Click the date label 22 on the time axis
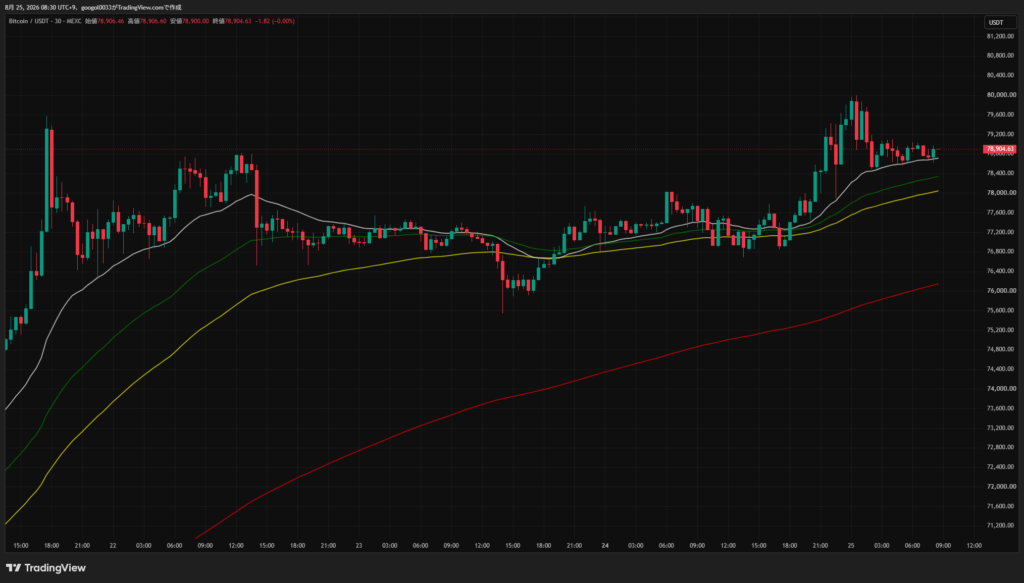Screen dimensions: 1024x583 113,546
